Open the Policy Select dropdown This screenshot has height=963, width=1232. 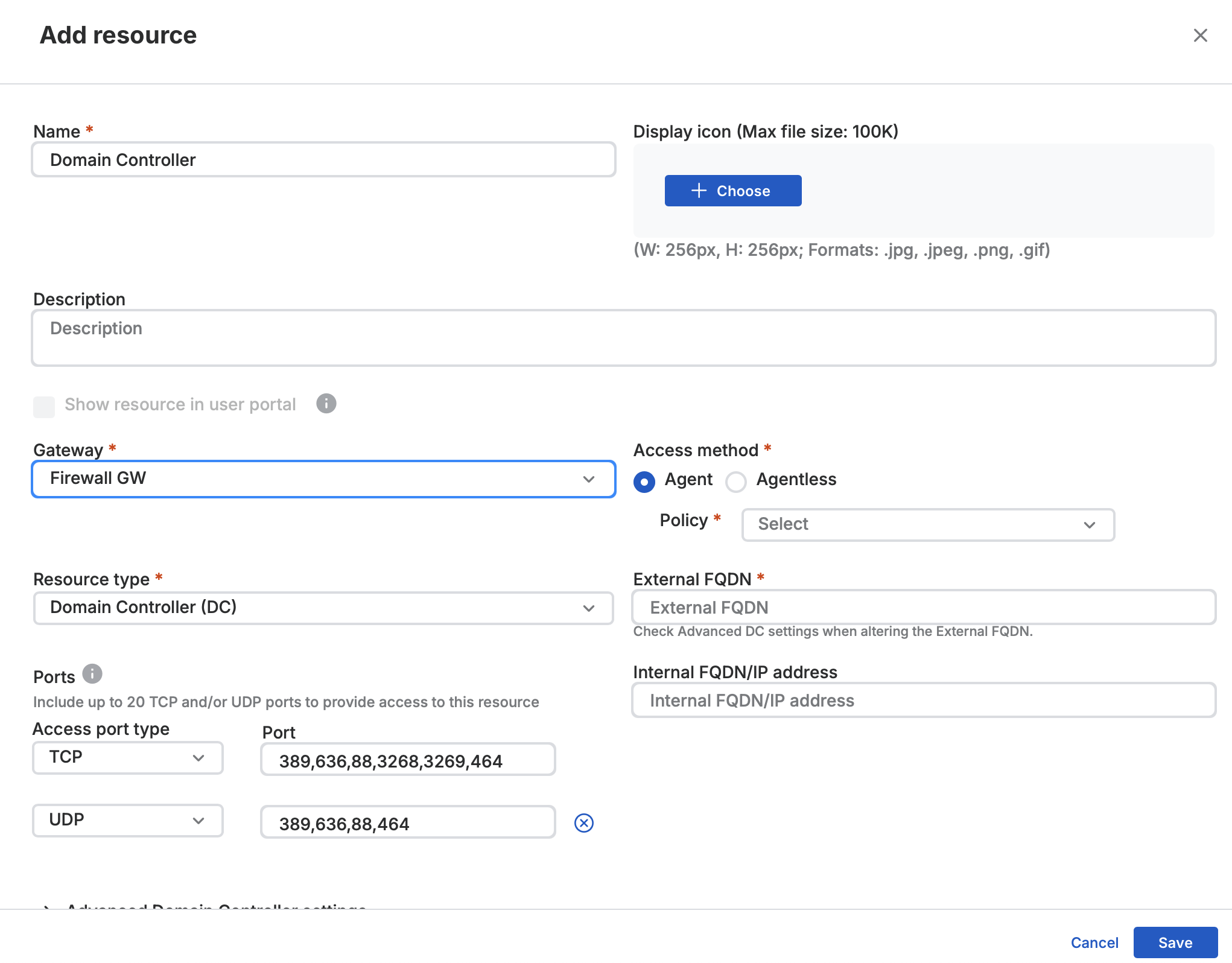[927, 524]
